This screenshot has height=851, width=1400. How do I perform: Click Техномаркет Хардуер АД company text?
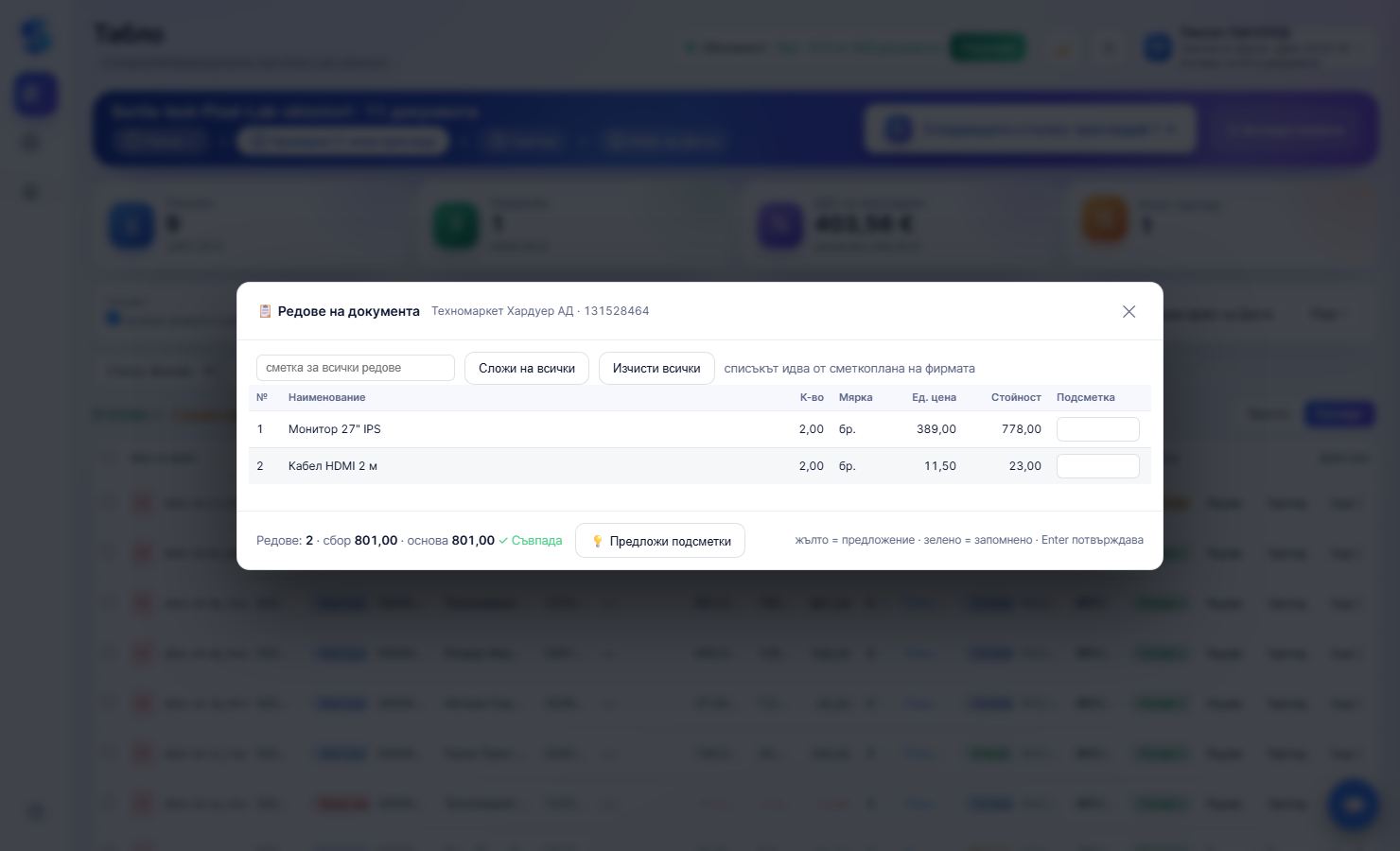502,311
